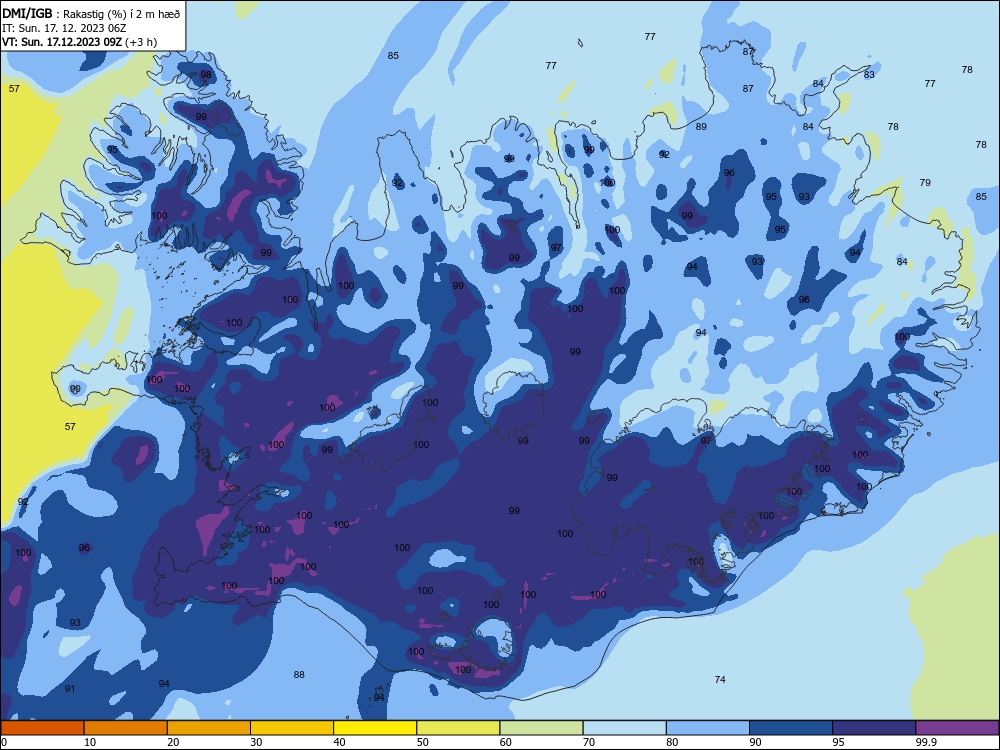The image size is (1000, 750).
Task: Click the '60' legend scale label
Action: (506, 742)
